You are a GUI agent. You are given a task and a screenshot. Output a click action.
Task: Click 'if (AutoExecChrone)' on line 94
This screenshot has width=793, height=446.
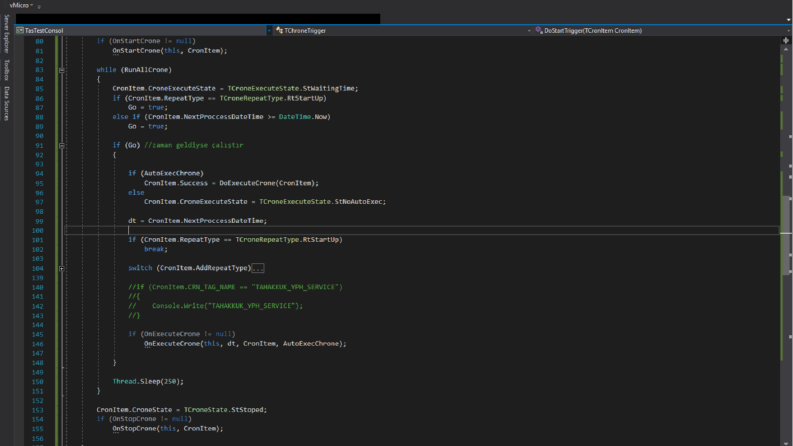click(x=165, y=173)
